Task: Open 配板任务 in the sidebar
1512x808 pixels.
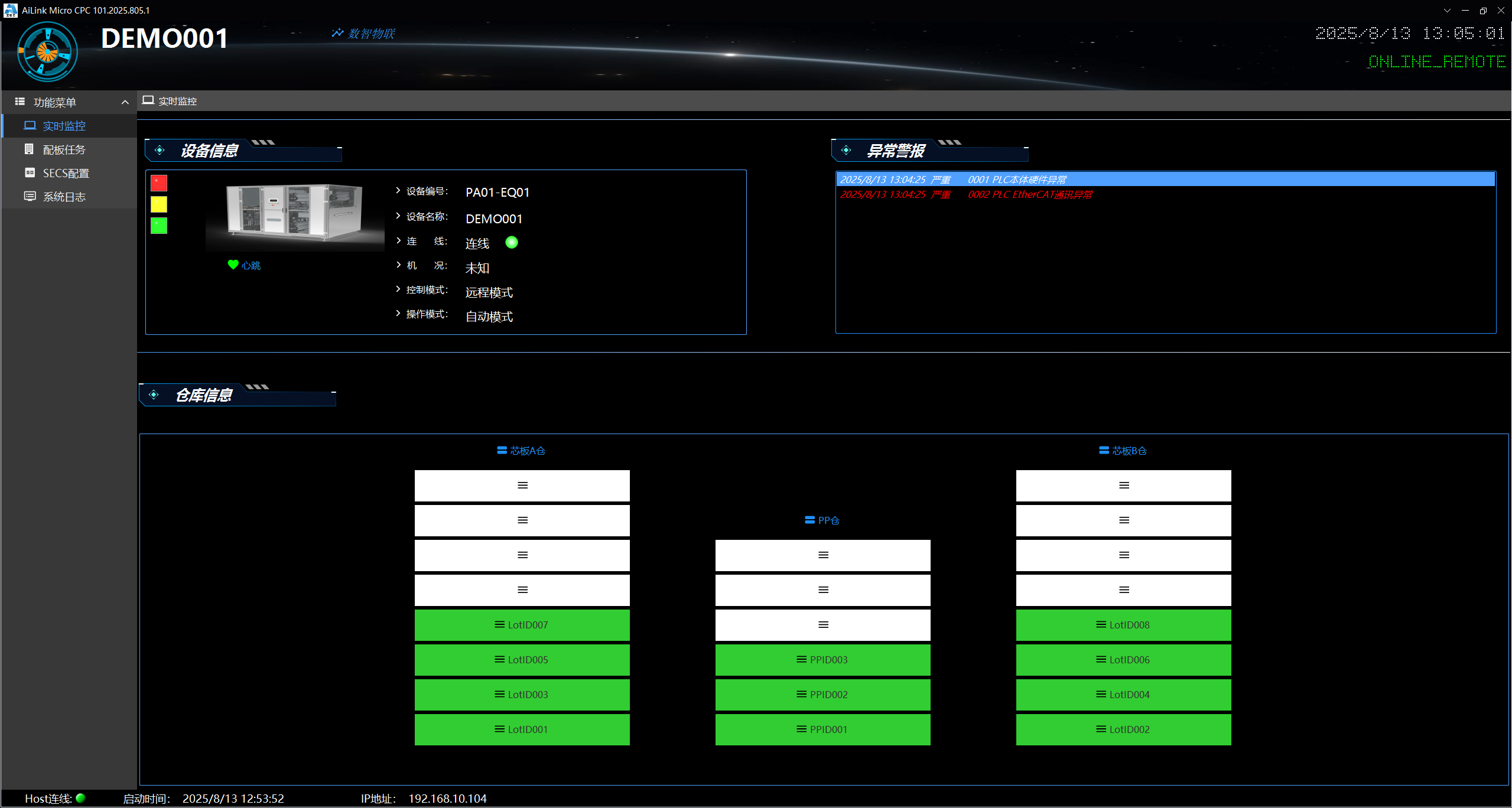Action: (x=64, y=149)
